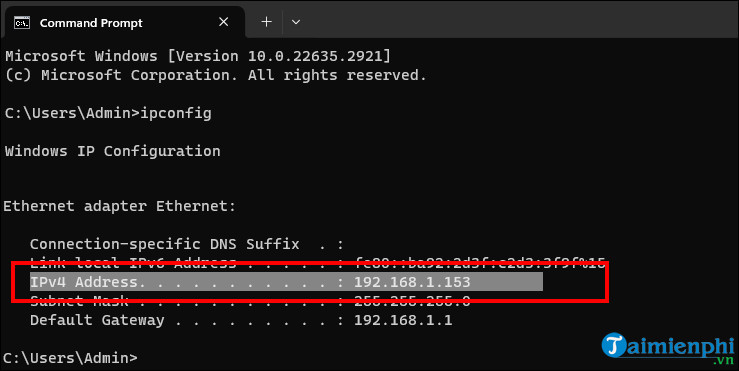
Task: Click the Microsoft Windows version line
Action: [198, 56]
